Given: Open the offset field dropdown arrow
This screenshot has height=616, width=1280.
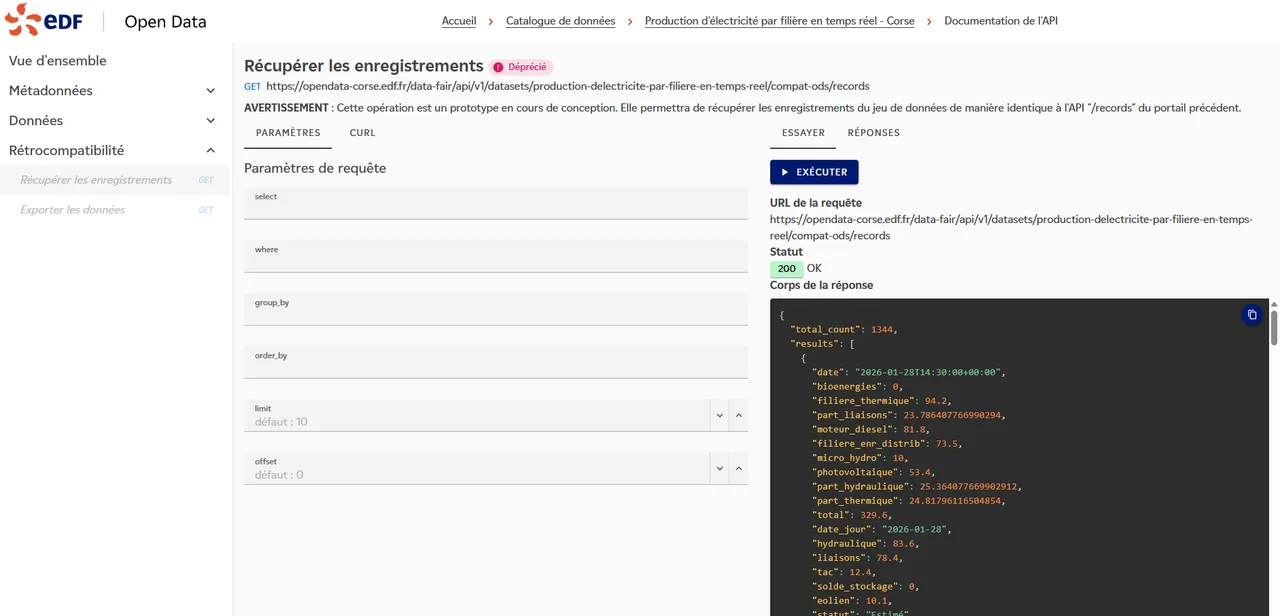Looking at the screenshot, I should tap(719, 468).
